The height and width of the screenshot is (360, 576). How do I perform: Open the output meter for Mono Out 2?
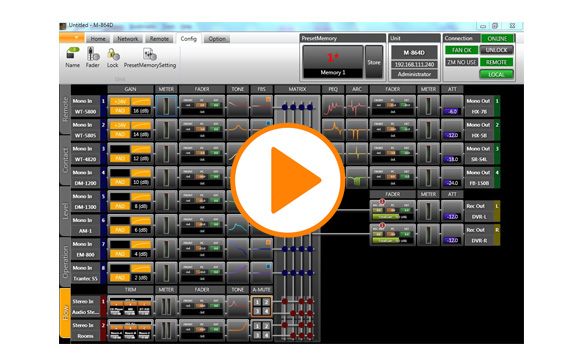click(428, 130)
